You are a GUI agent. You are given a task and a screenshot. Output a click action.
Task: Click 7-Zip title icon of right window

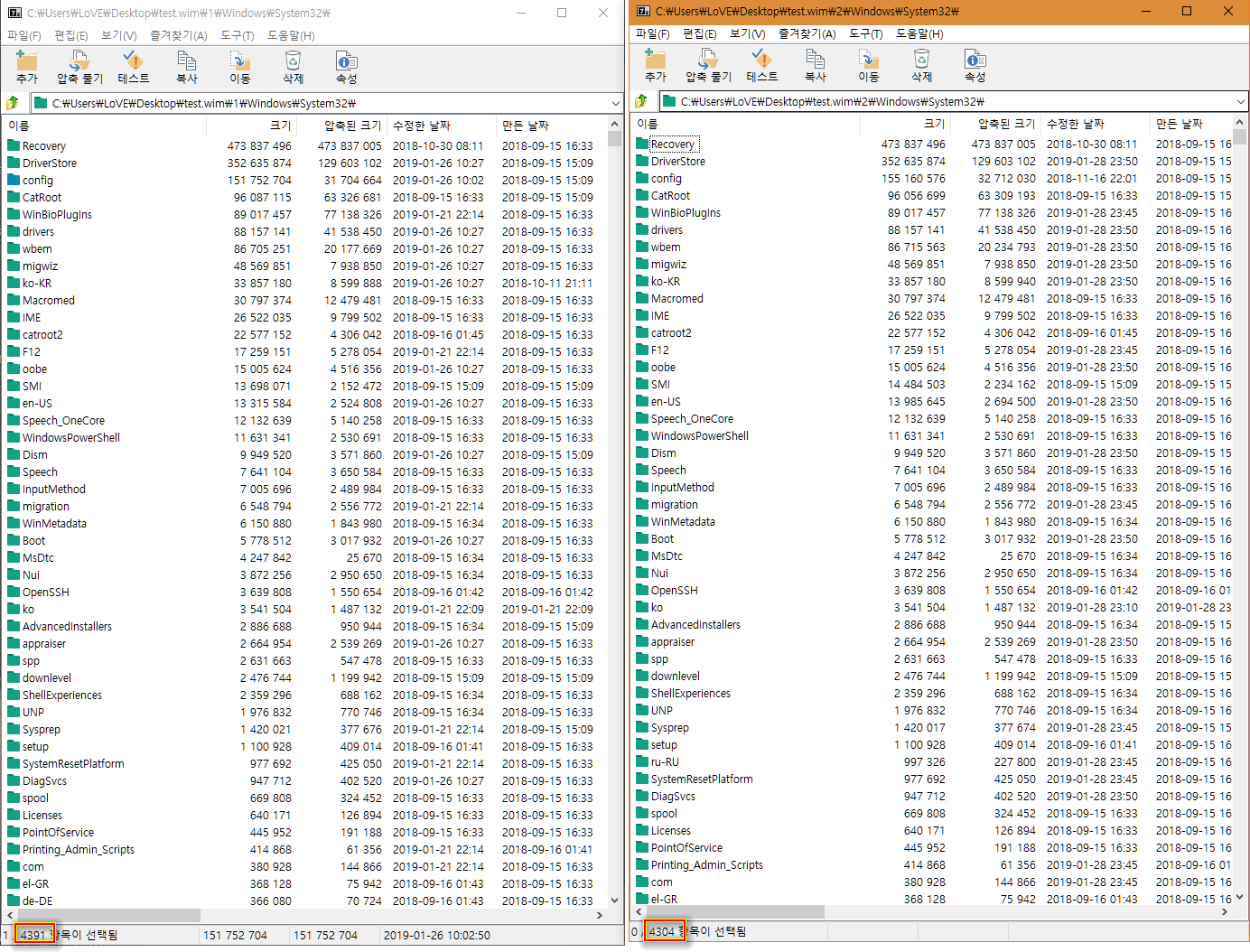pos(643,12)
